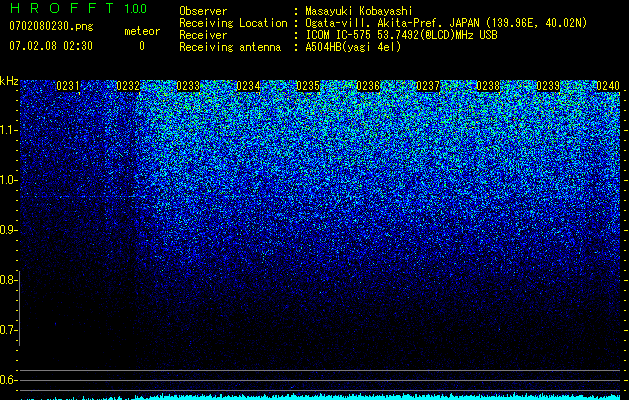
Task: Click the 0239 time marker
Action: click(548, 86)
